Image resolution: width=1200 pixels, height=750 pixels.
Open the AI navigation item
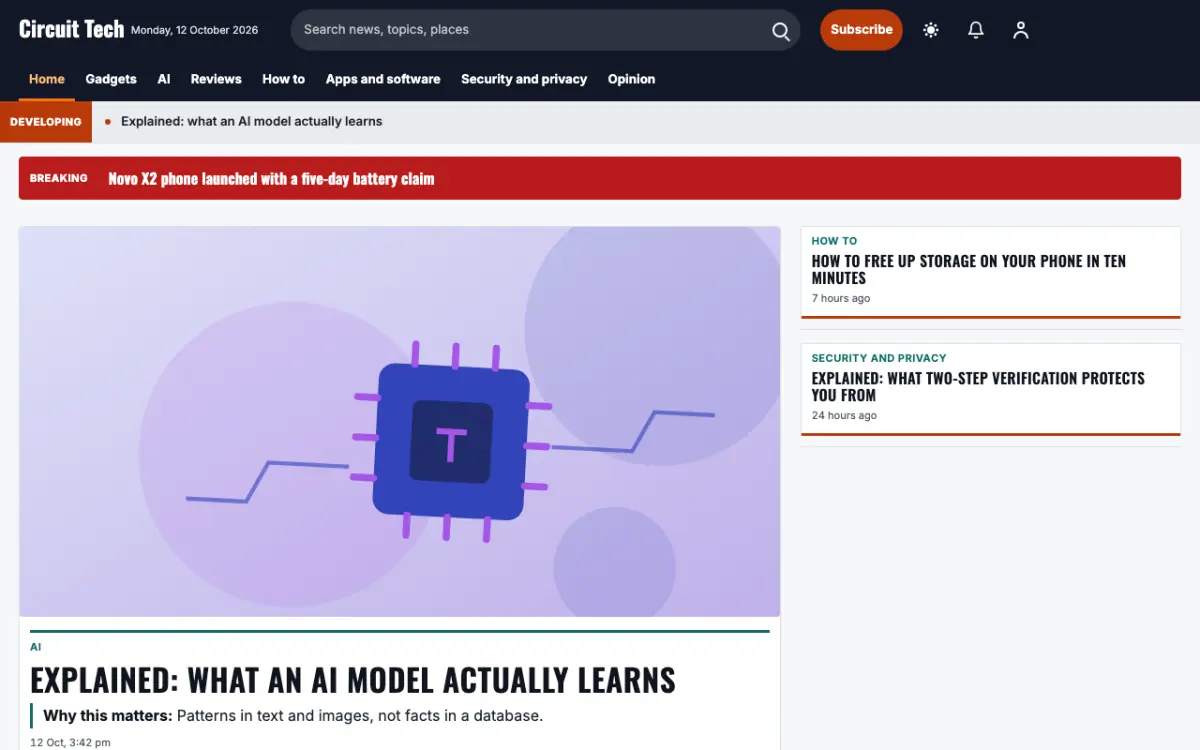pos(164,79)
